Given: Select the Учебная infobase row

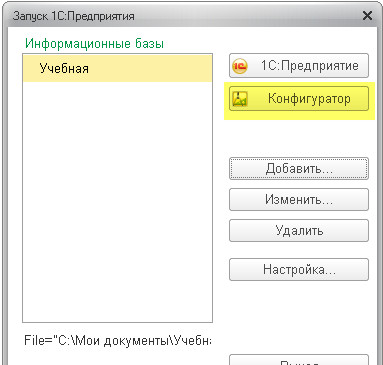Looking at the screenshot, I should (117, 69).
